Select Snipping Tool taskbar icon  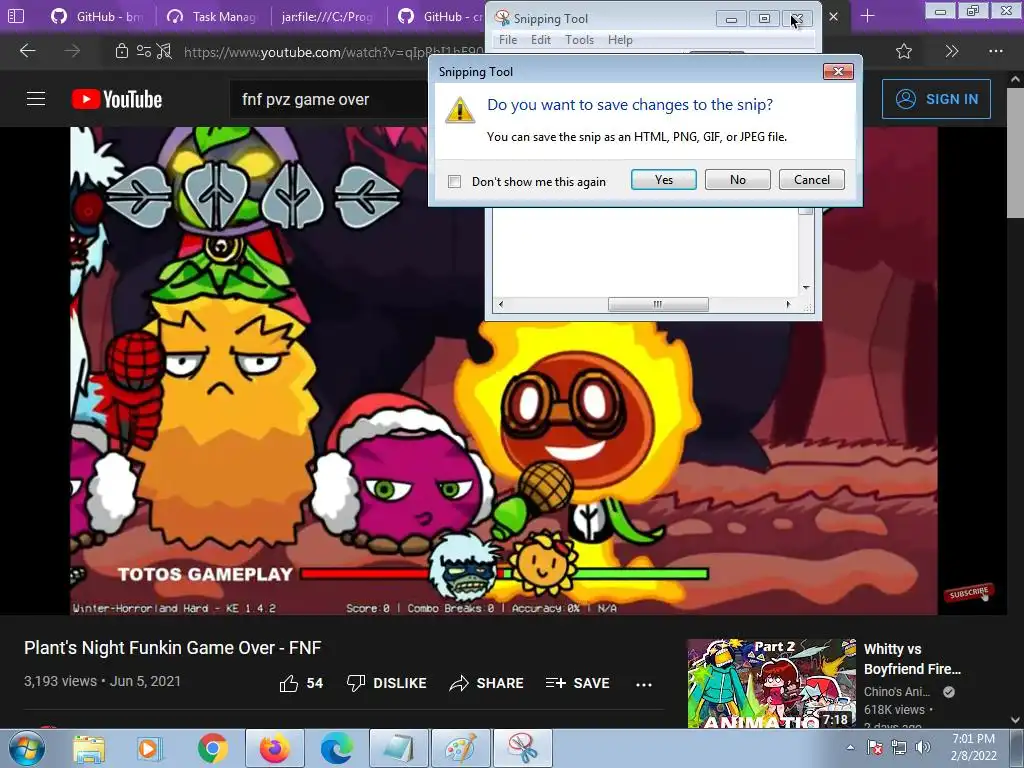click(522, 748)
